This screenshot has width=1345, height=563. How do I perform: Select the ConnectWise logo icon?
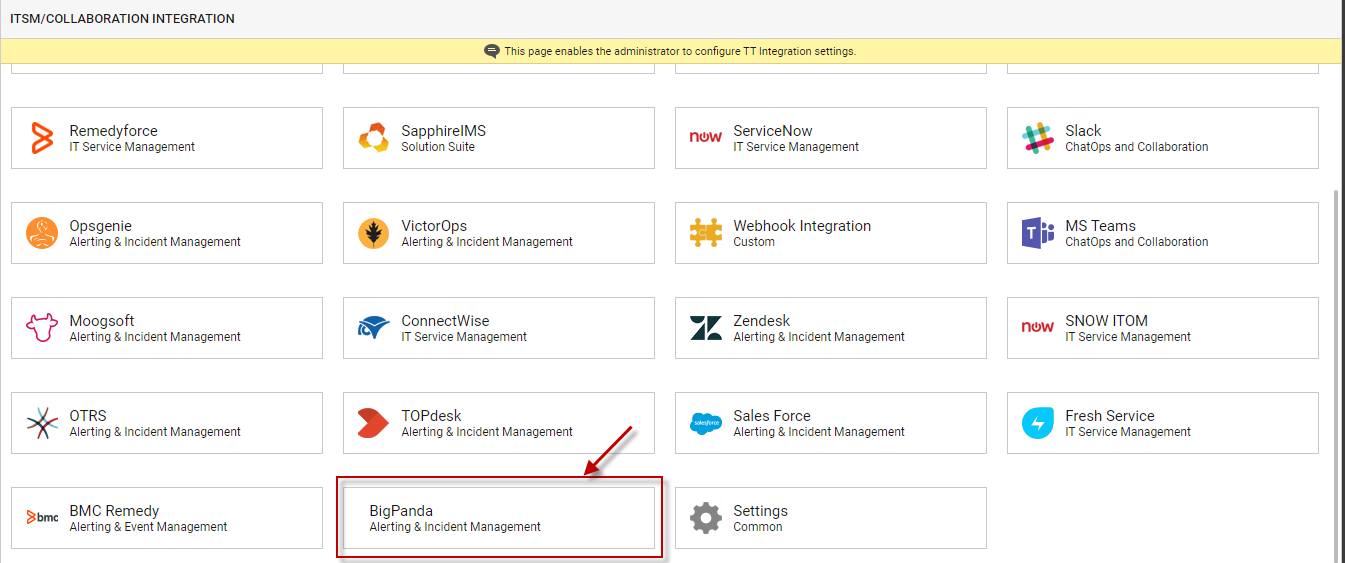click(x=374, y=328)
